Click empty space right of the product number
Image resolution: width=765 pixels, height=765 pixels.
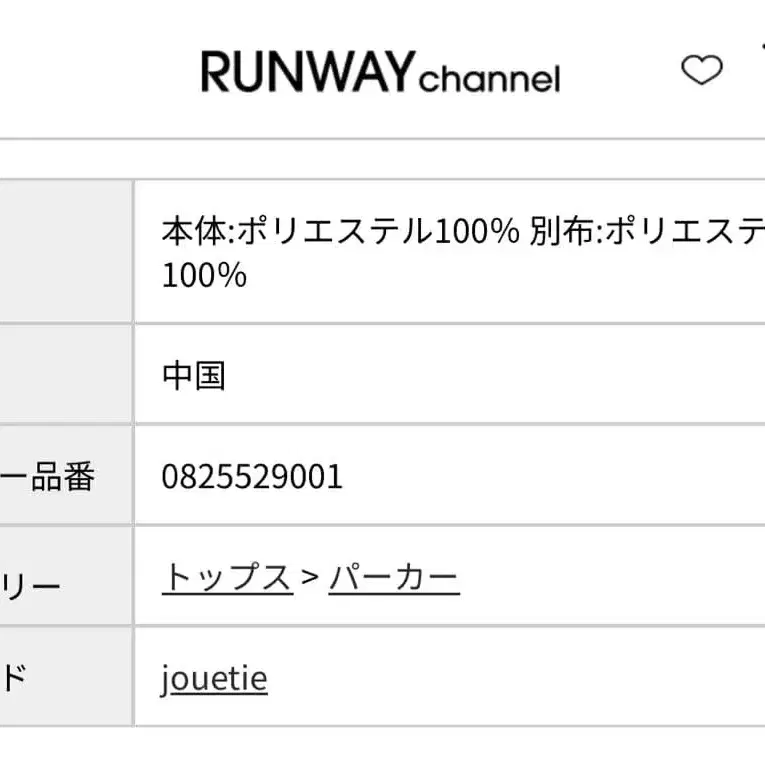550,476
